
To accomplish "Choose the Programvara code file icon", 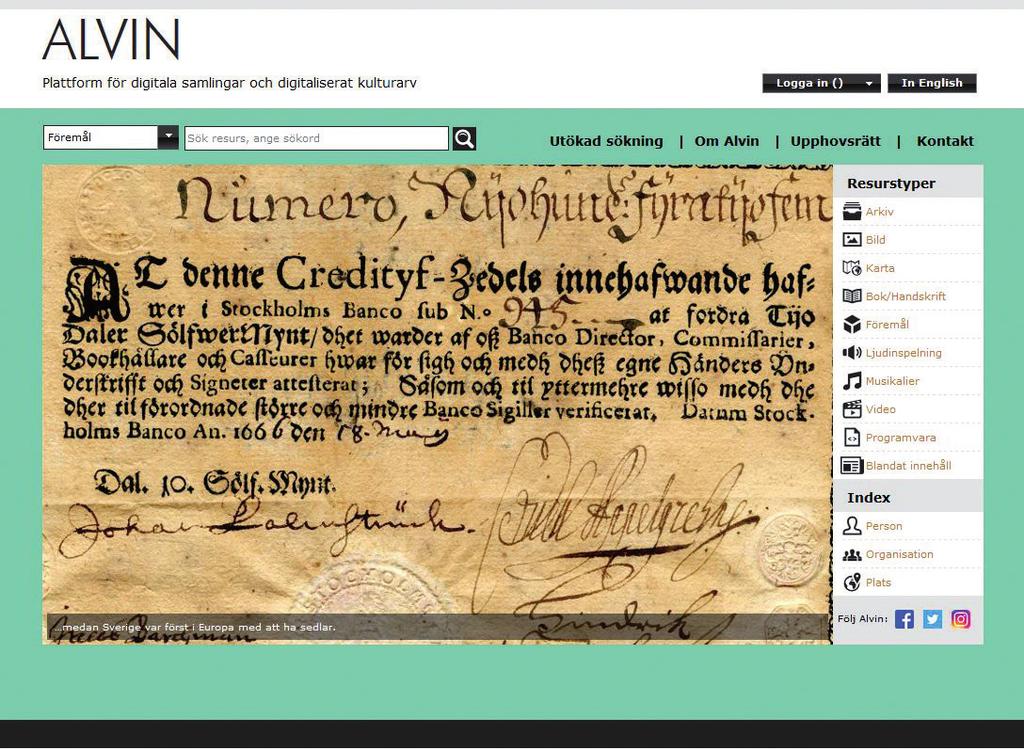I will tap(852, 438).
